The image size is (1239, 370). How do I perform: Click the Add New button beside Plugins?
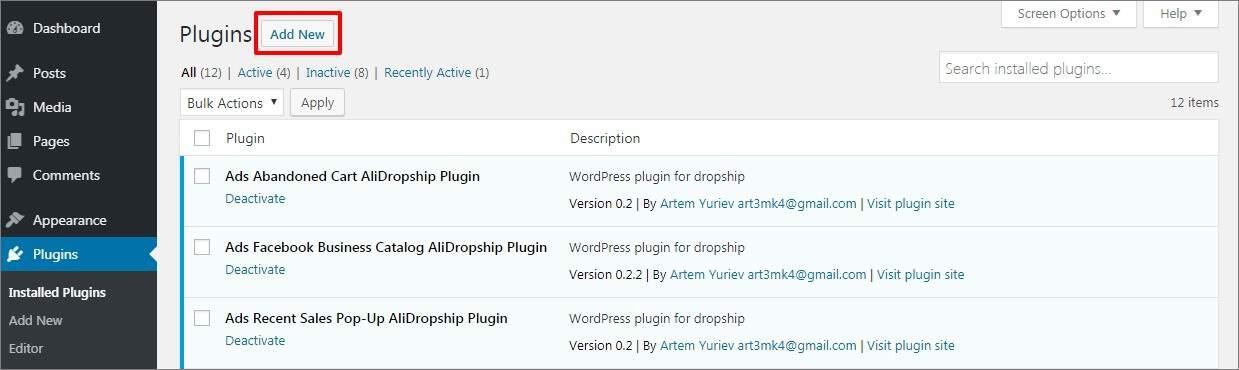298,34
